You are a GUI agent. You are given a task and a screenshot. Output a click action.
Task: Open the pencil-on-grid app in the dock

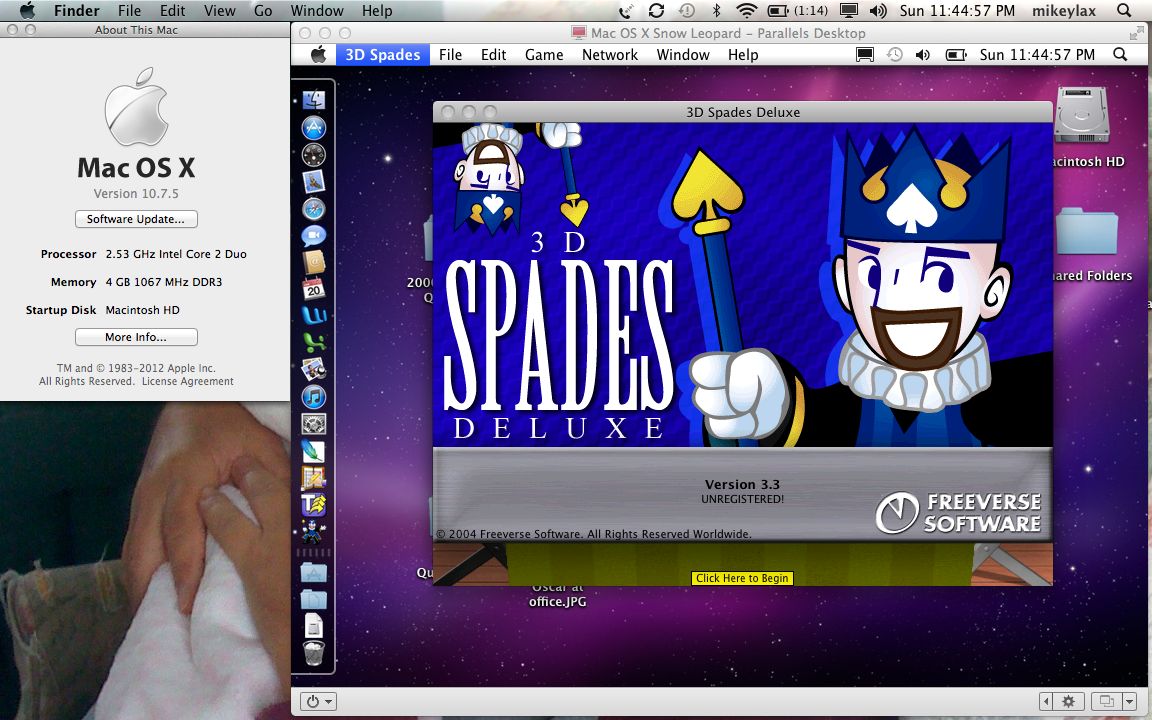pos(314,478)
